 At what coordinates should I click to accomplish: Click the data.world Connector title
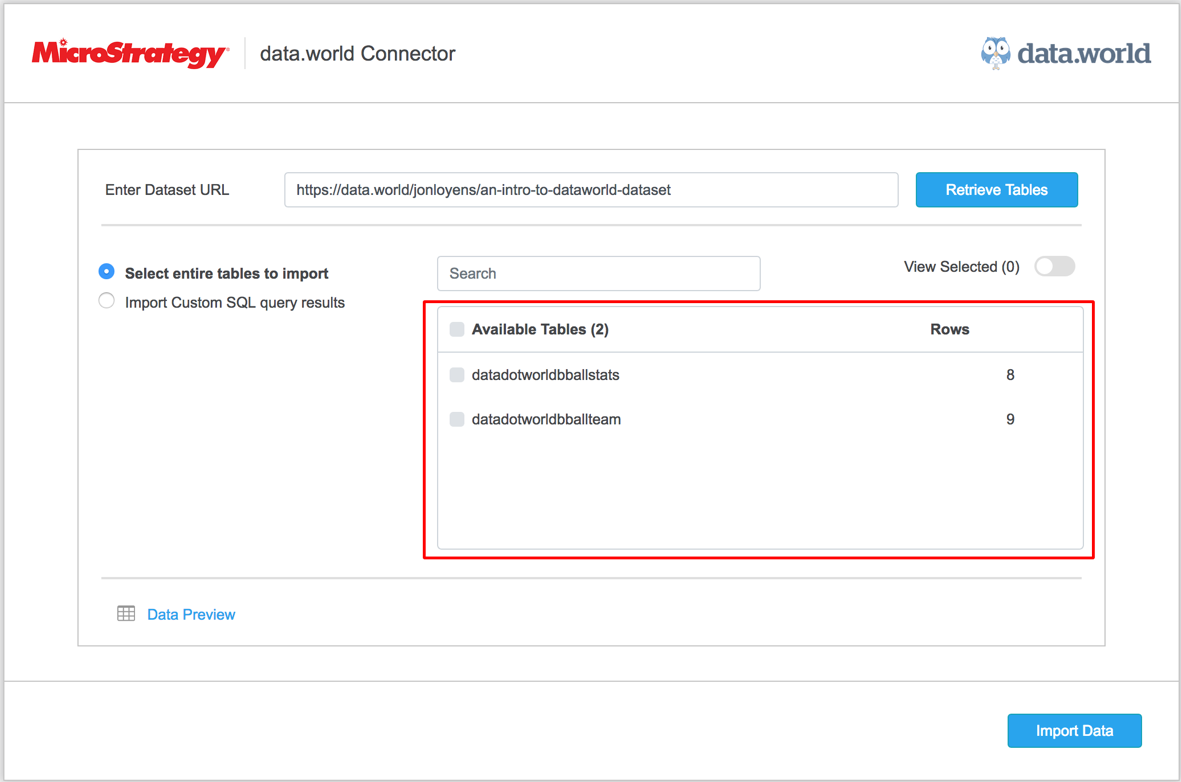(x=357, y=54)
